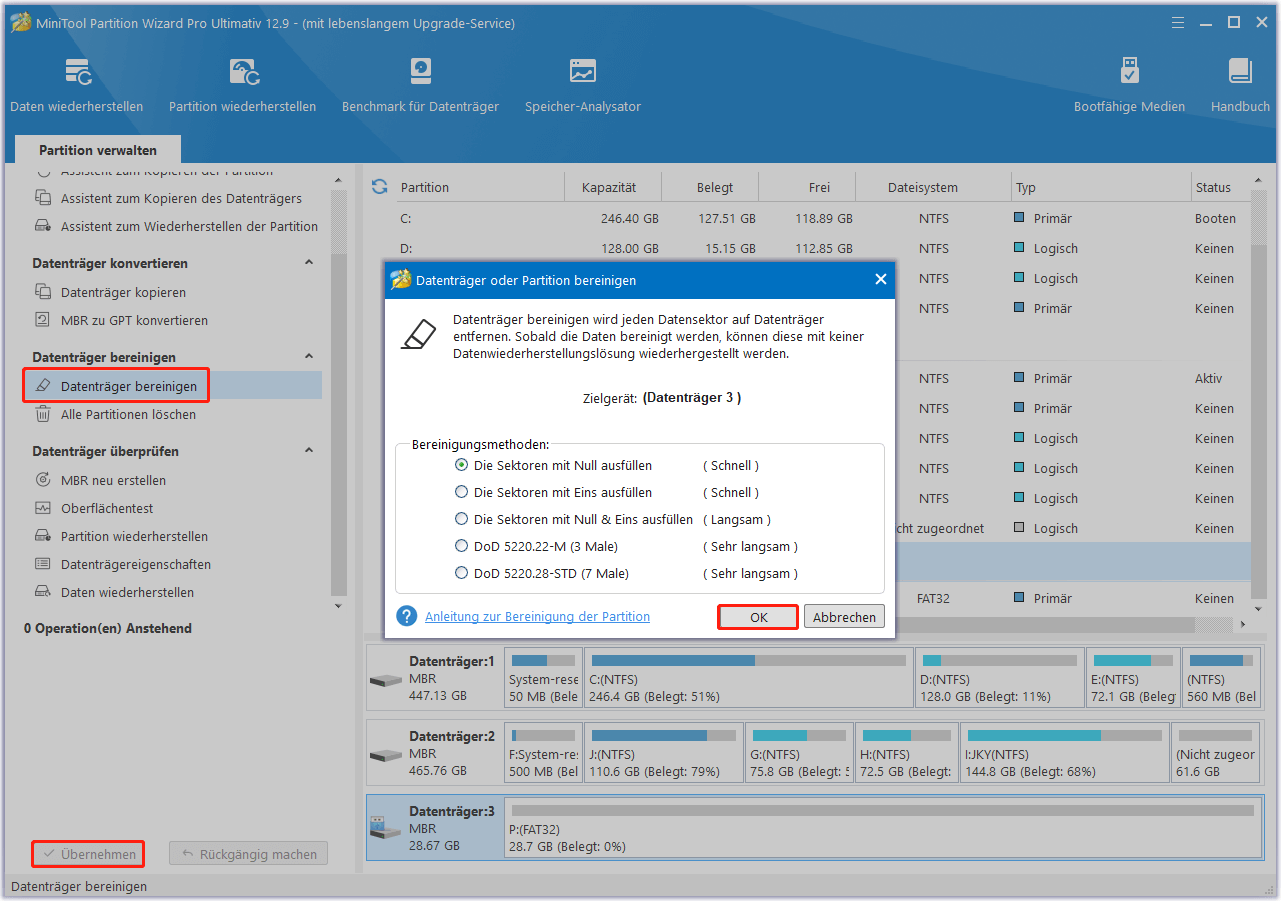The width and height of the screenshot is (1281, 901).
Task: Select Die Sektoren mit Null & Eins ausfüllen
Action: coord(461,519)
